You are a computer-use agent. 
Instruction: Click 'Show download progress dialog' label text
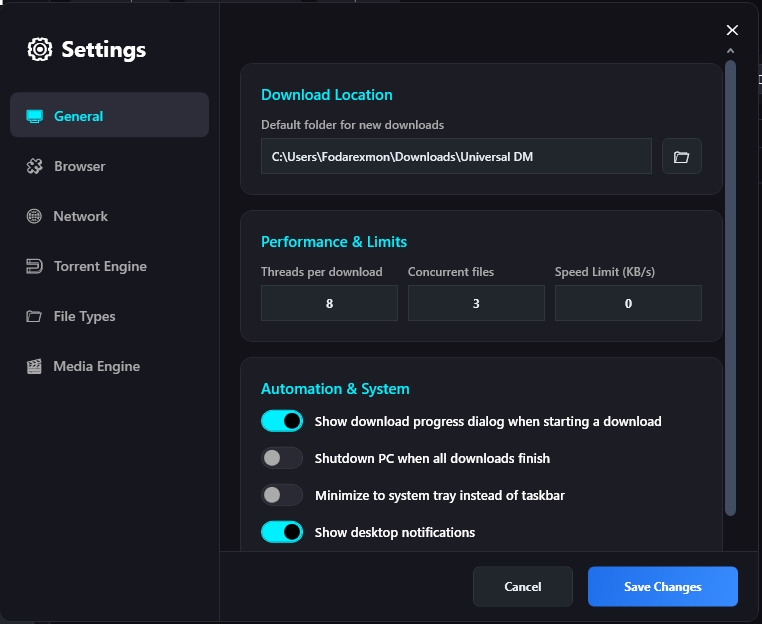tap(488, 421)
